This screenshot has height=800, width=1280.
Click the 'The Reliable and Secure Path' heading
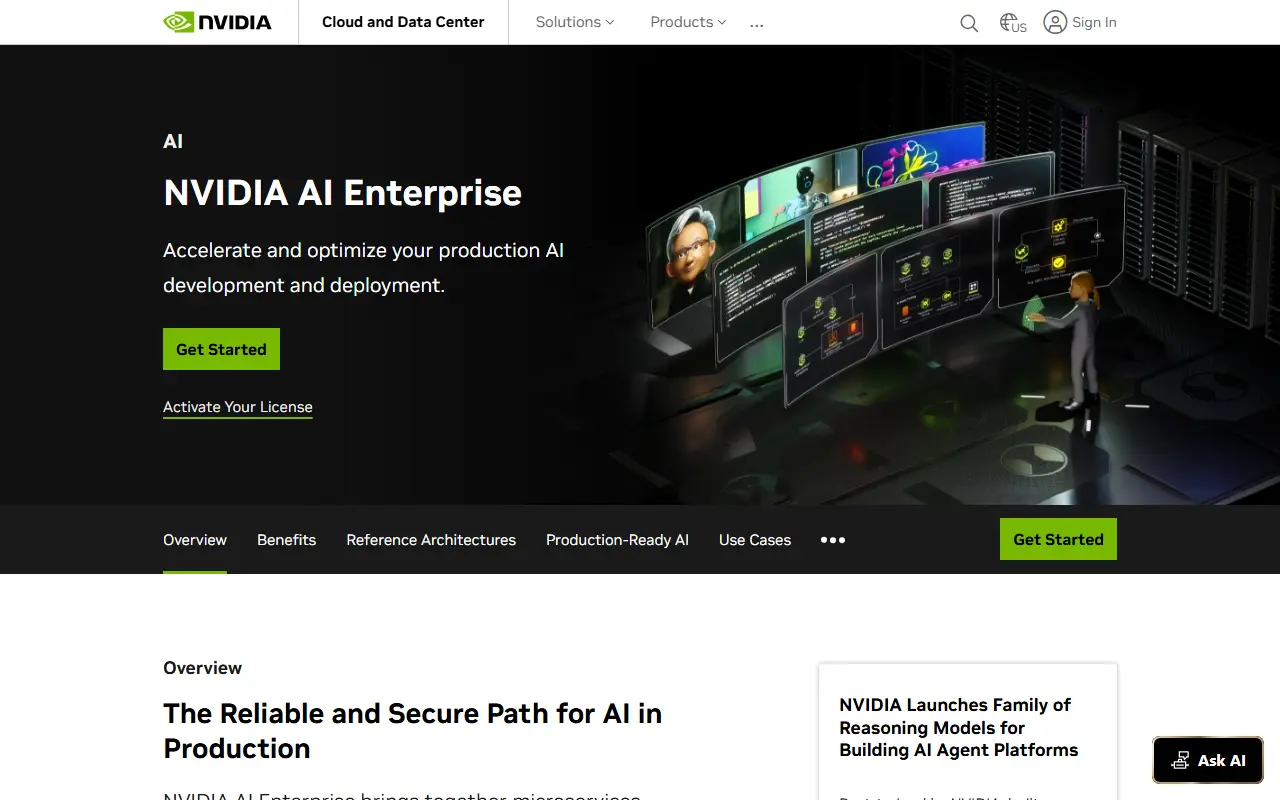point(412,731)
